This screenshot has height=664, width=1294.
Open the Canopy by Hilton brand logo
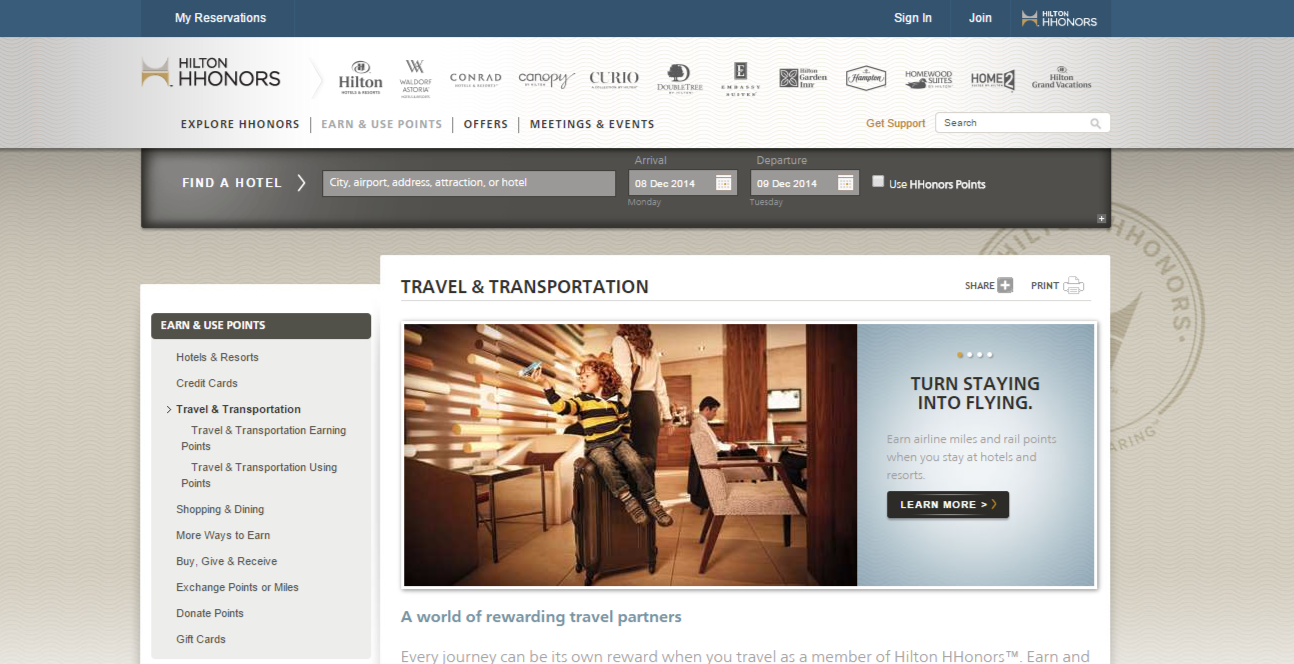(546, 79)
